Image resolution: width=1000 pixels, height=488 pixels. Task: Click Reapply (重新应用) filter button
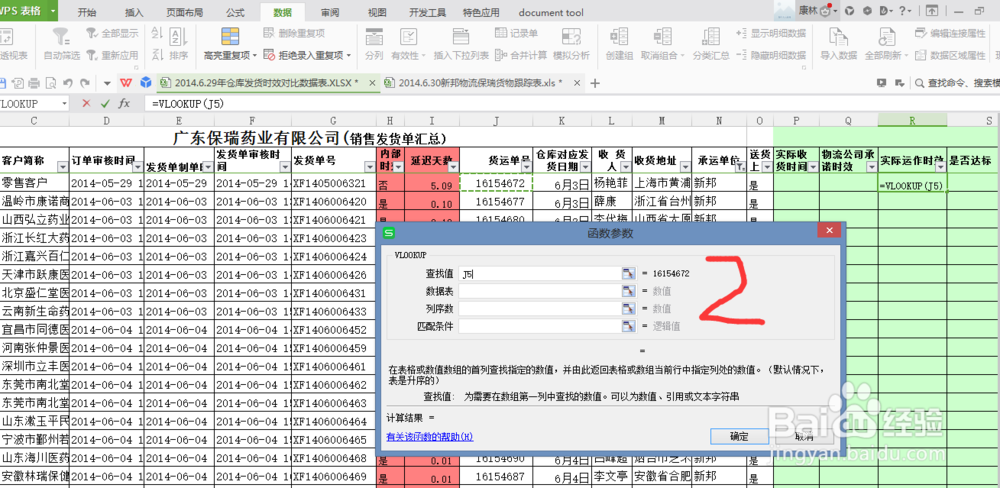pos(113,55)
